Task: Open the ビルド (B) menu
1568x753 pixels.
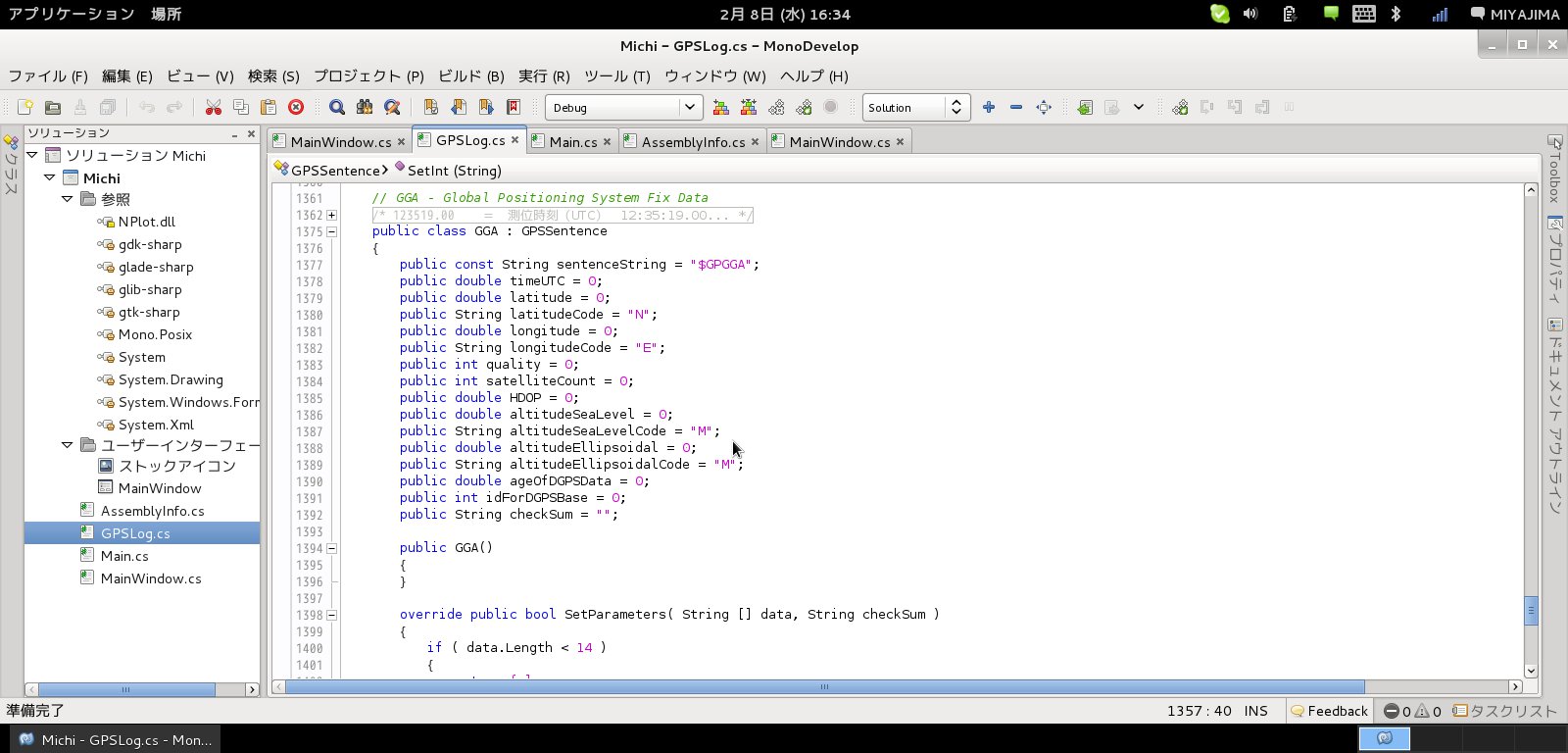Action: click(x=470, y=75)
